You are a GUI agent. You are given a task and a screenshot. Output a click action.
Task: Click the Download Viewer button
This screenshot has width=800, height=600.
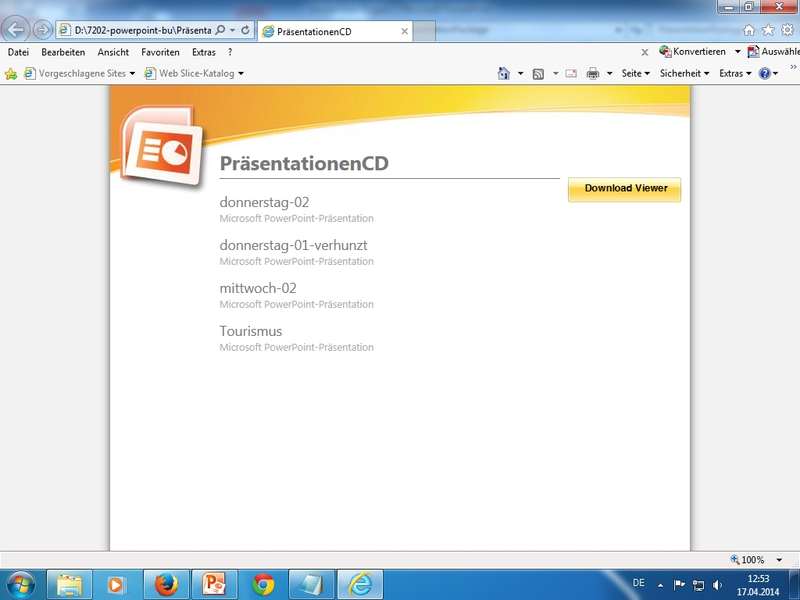tap(624, 189)
